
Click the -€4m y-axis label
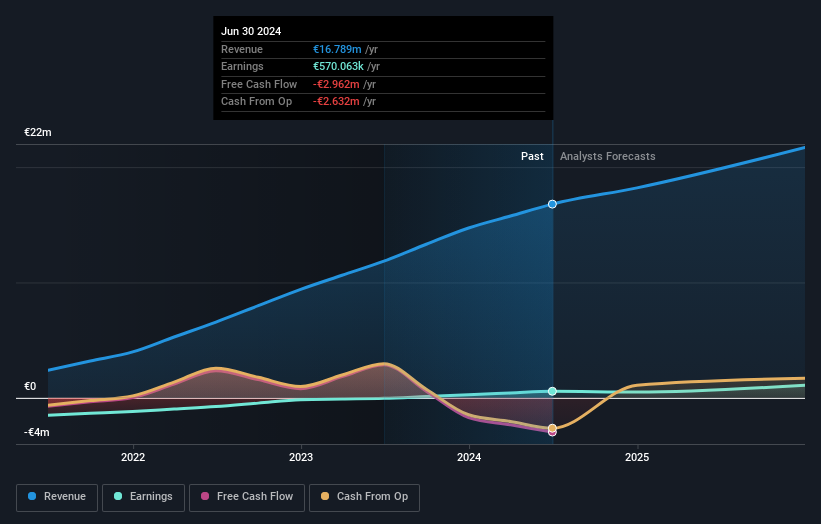37,432
